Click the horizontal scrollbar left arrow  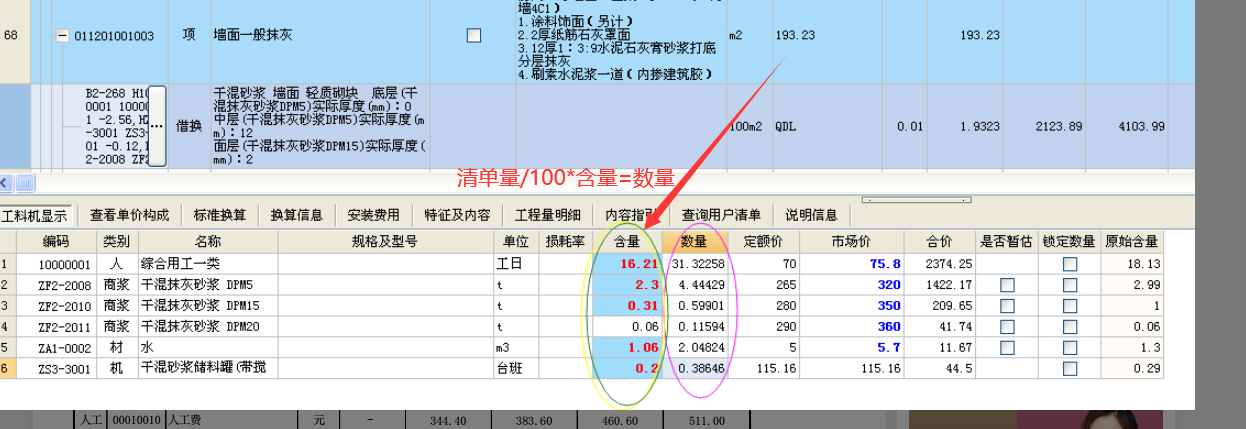coord(6,183)
